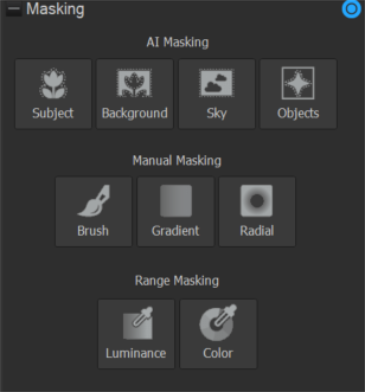365x392 pixels.
Task: Choose the Radial mask circle icon
Action: click(x=257, y=201)
